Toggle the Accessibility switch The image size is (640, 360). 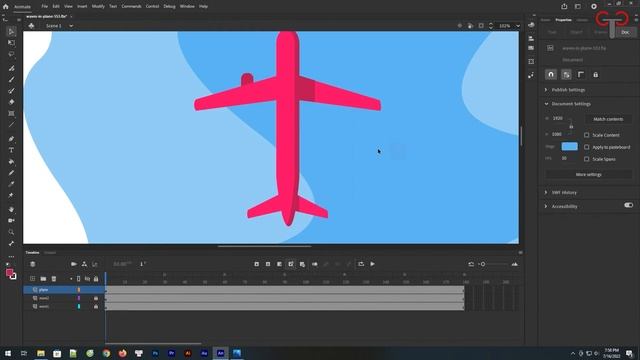(x=629, y=205)
